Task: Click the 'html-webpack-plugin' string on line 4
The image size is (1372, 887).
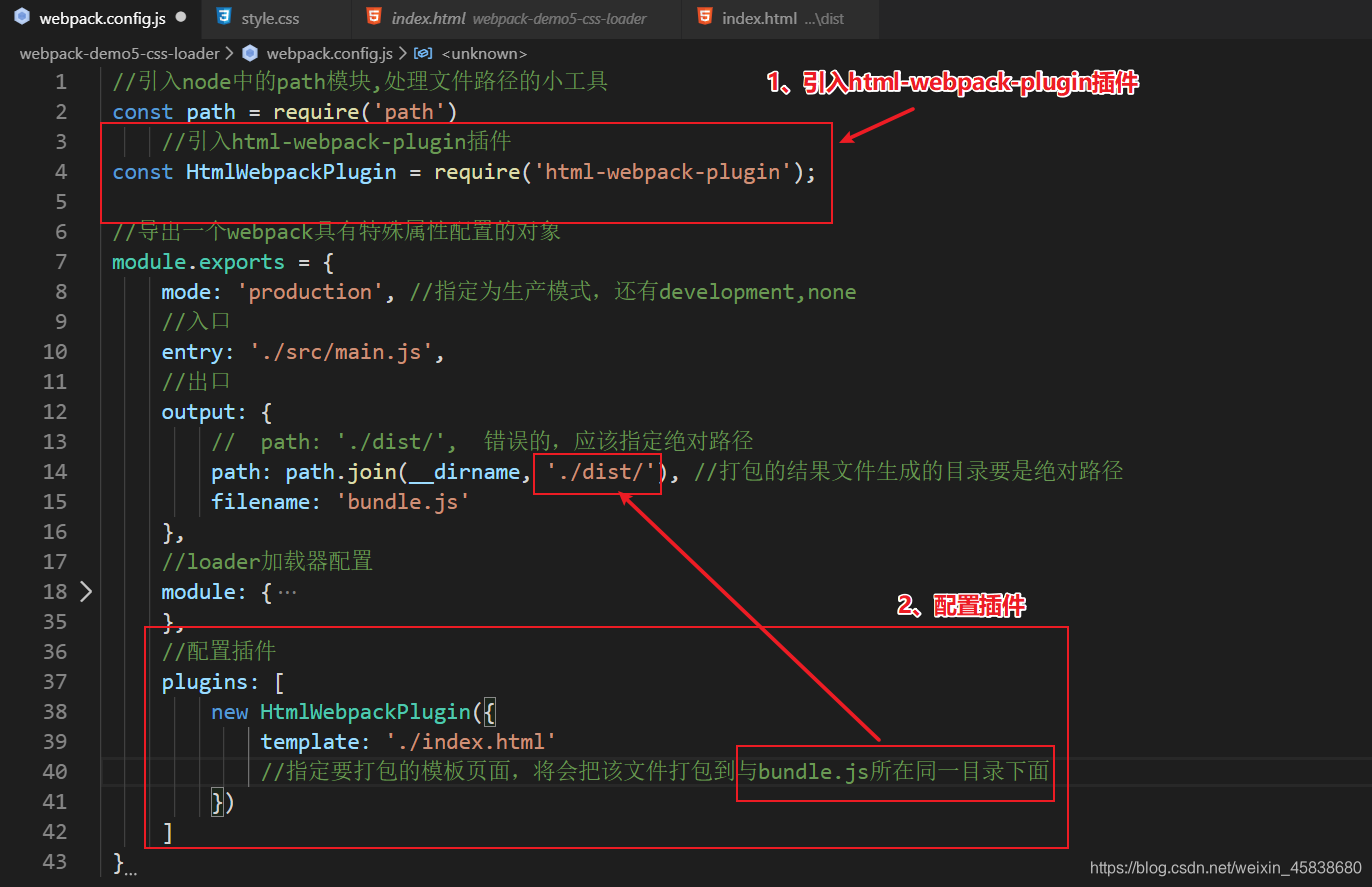Action: 663,171
